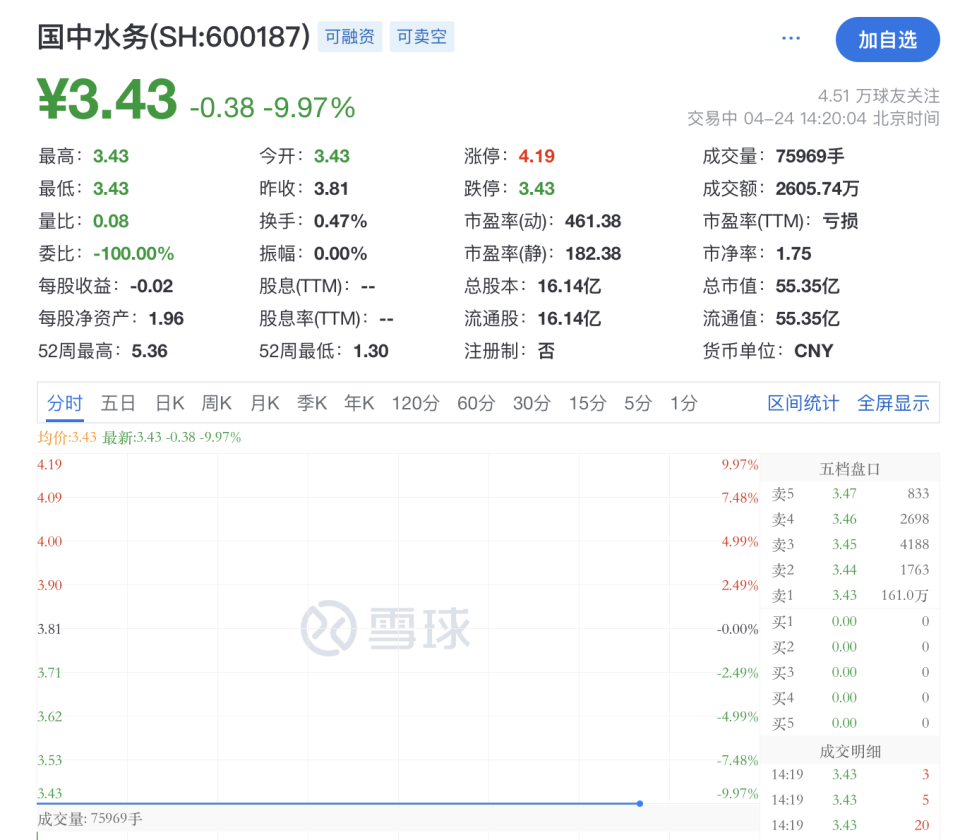Image resolution: width=960 pixels, height=840 pixels.
Task: Click the 委比 value -100.00%
Action: (x=133, y=253)
